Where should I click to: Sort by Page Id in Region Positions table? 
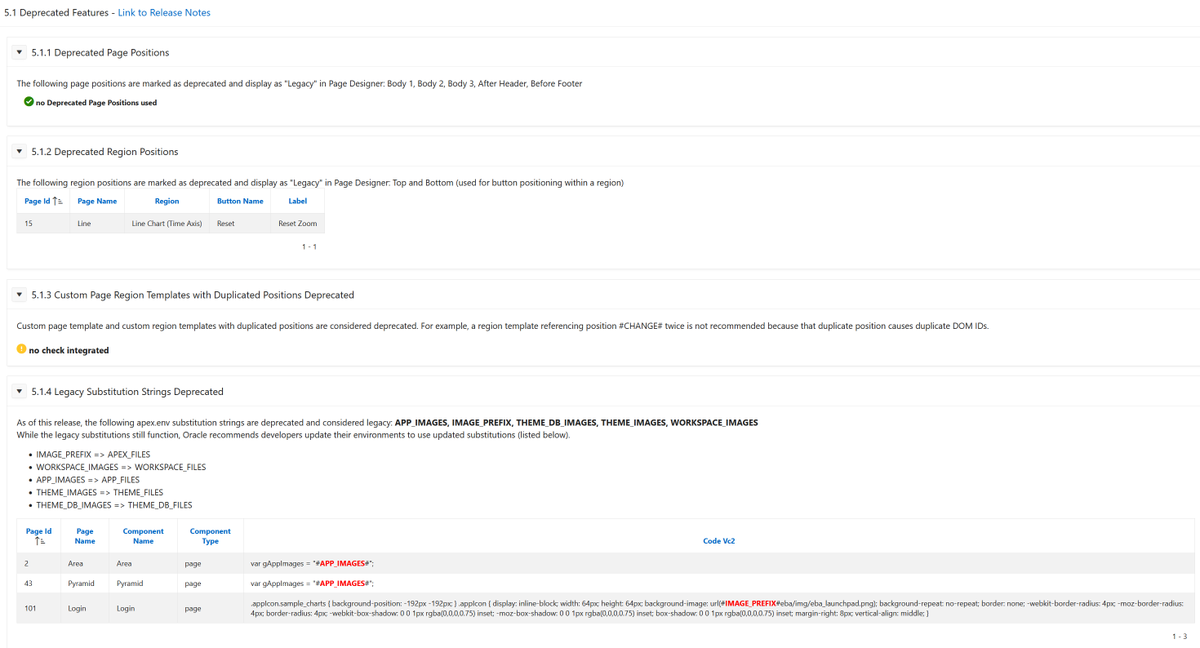(x=43, y=201)
